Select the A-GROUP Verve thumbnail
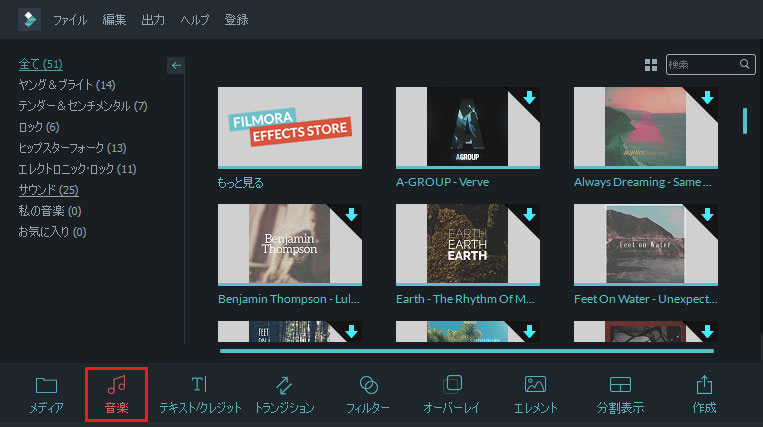Screen dimensions: 763x427 coord(468,127)
